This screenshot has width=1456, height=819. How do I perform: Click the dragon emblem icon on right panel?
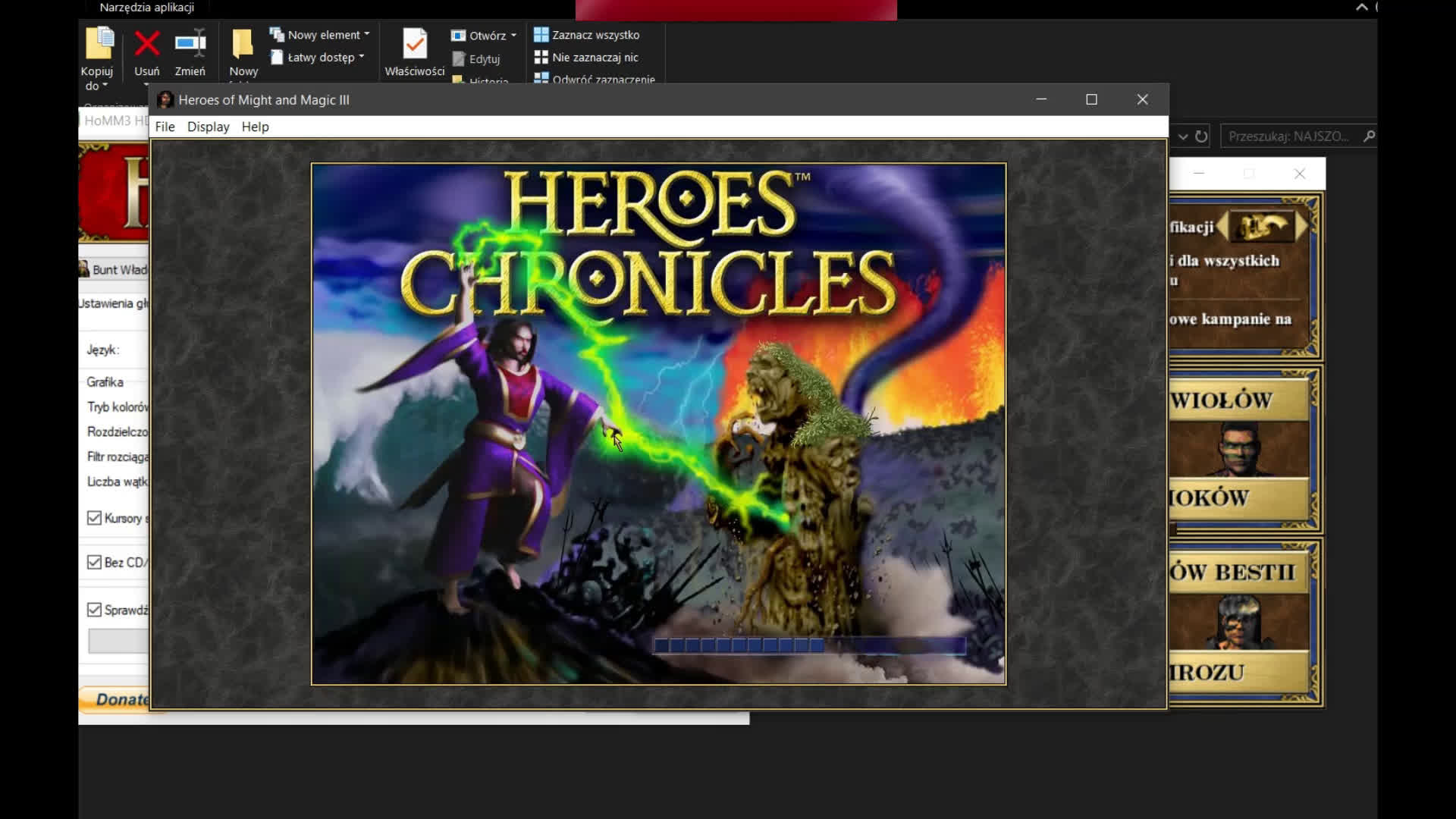(x=1262, y=226)
